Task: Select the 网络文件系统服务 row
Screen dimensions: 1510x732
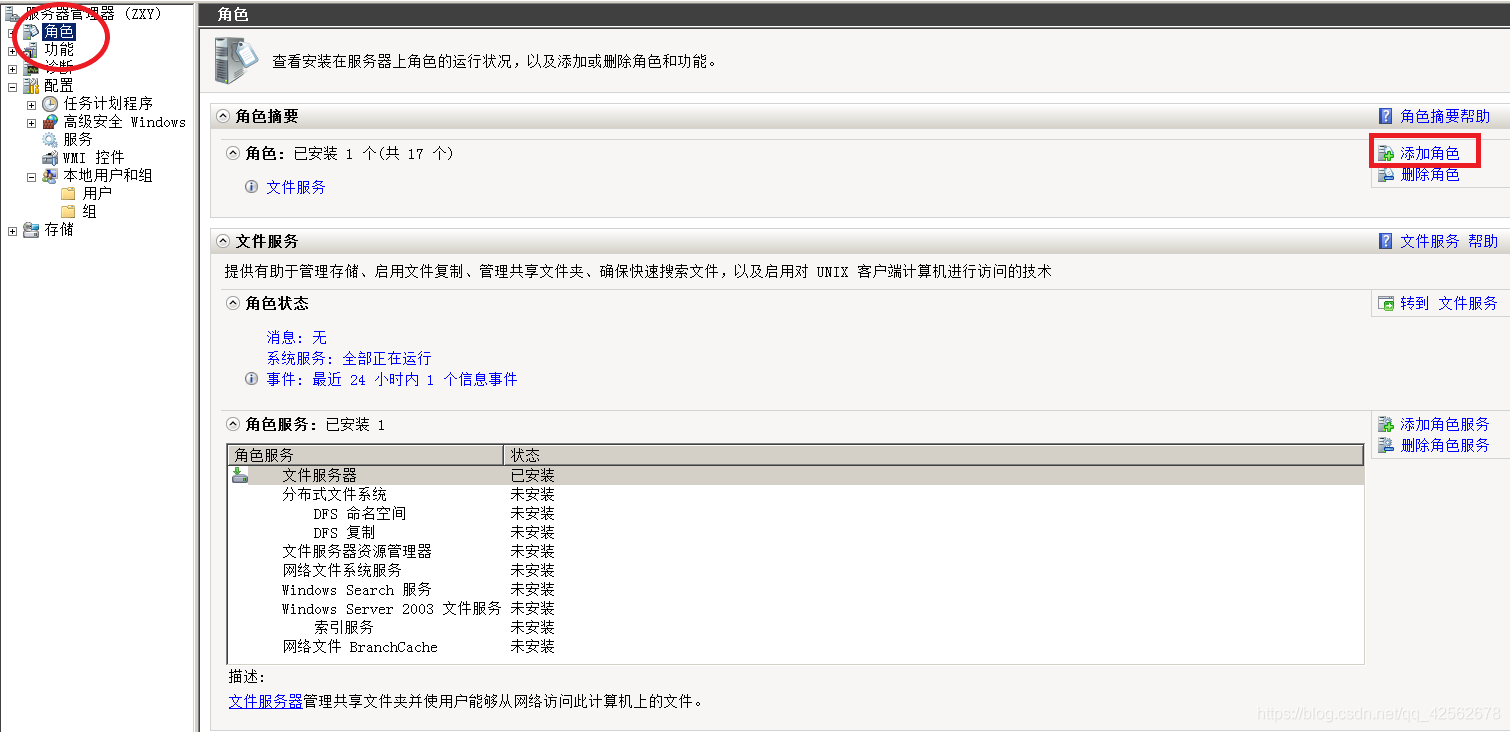Action: point(796,570)
